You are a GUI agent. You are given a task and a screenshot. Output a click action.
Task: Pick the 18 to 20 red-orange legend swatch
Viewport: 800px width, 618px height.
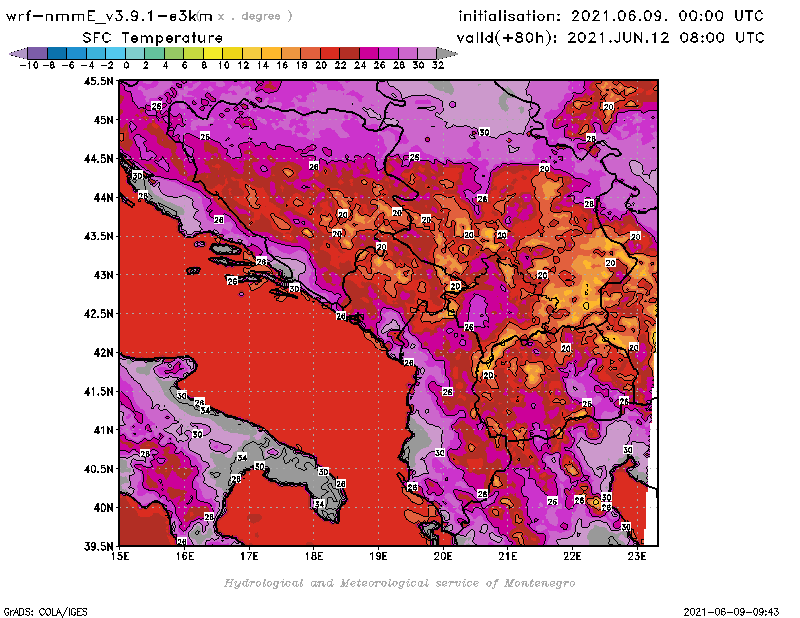pyautogui.click(x=310, y=53)
